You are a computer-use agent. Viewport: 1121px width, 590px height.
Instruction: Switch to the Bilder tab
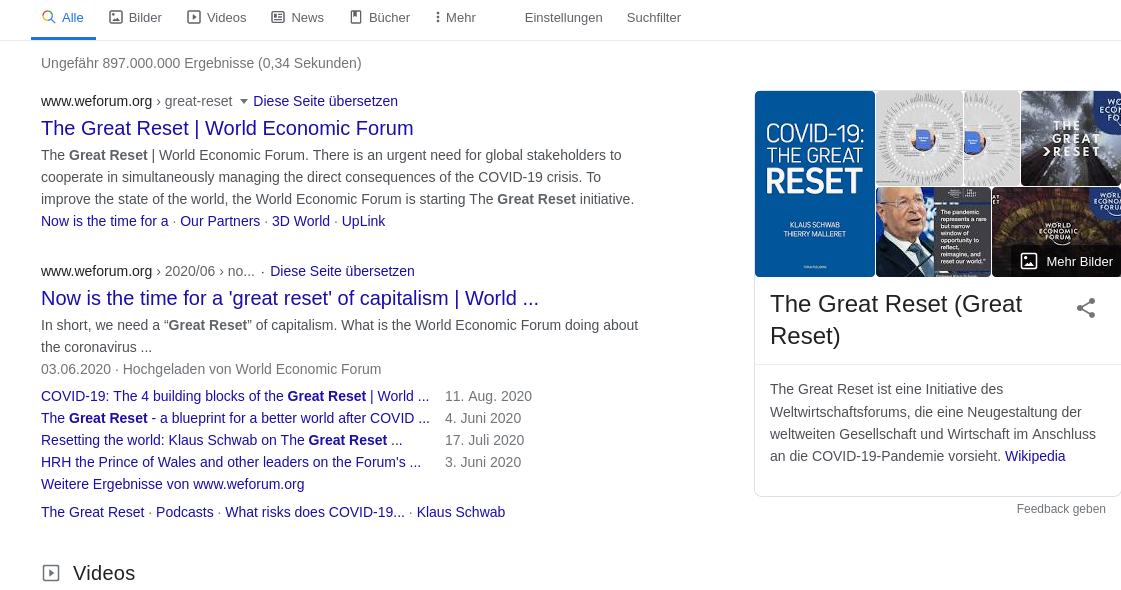(x=135, y=18)
